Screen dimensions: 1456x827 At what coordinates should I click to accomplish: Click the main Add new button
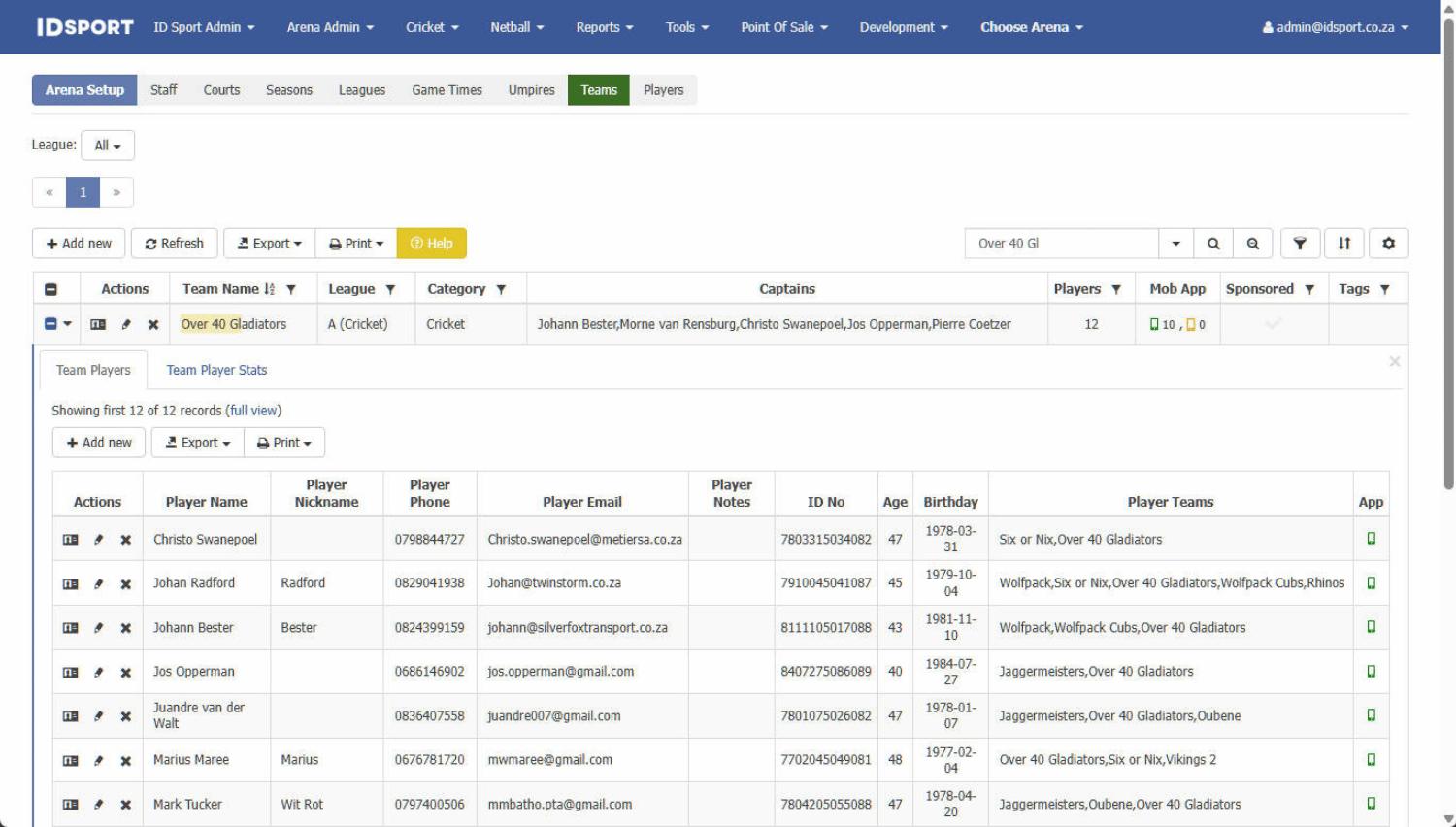point(79,244)
